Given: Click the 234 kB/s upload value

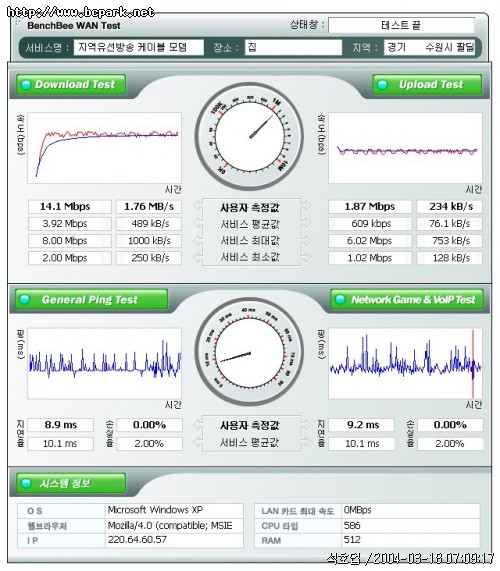Looking at the screenshot, I should [449, 206].
